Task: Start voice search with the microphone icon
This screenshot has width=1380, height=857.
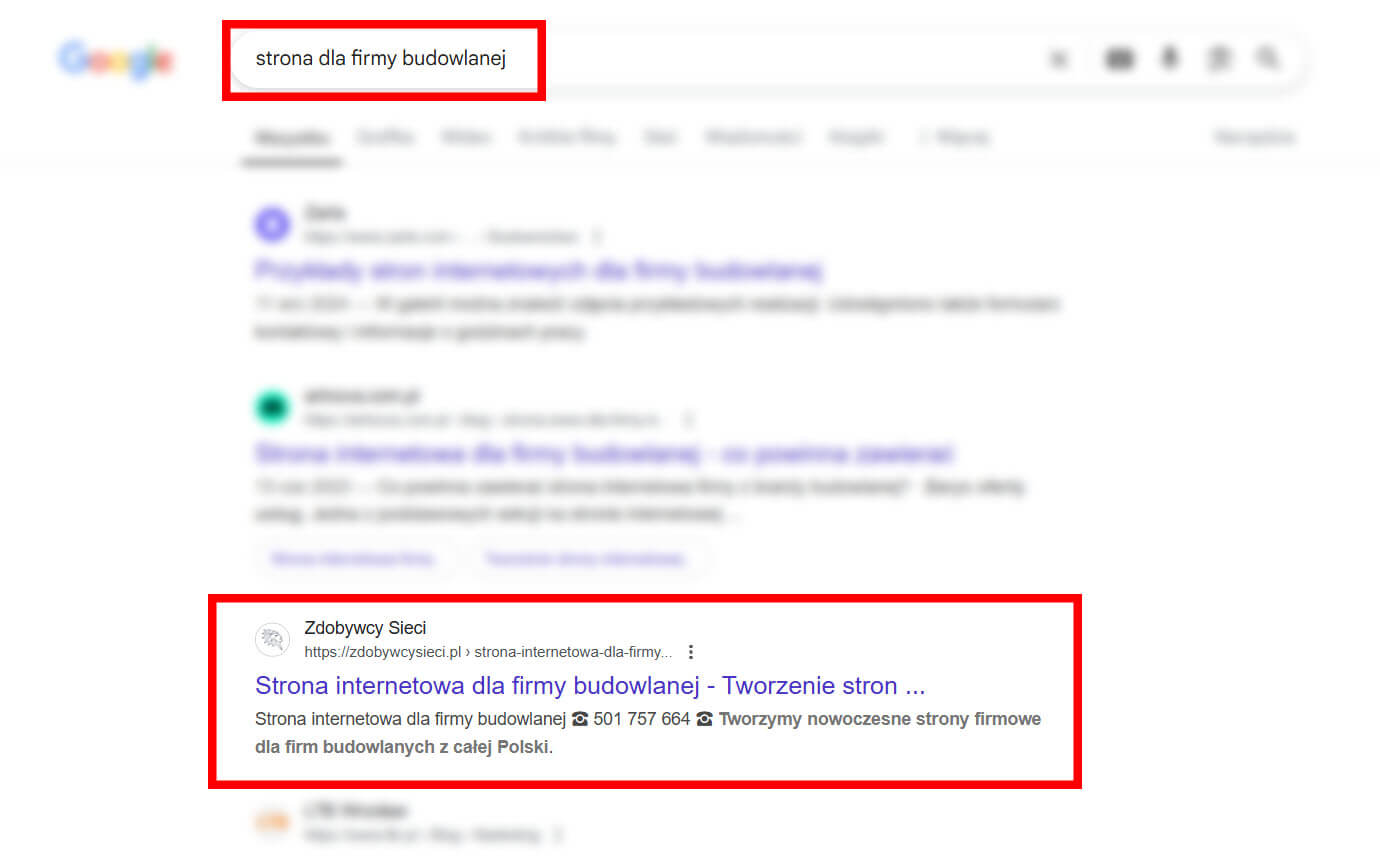Action: click(1169, 59)
